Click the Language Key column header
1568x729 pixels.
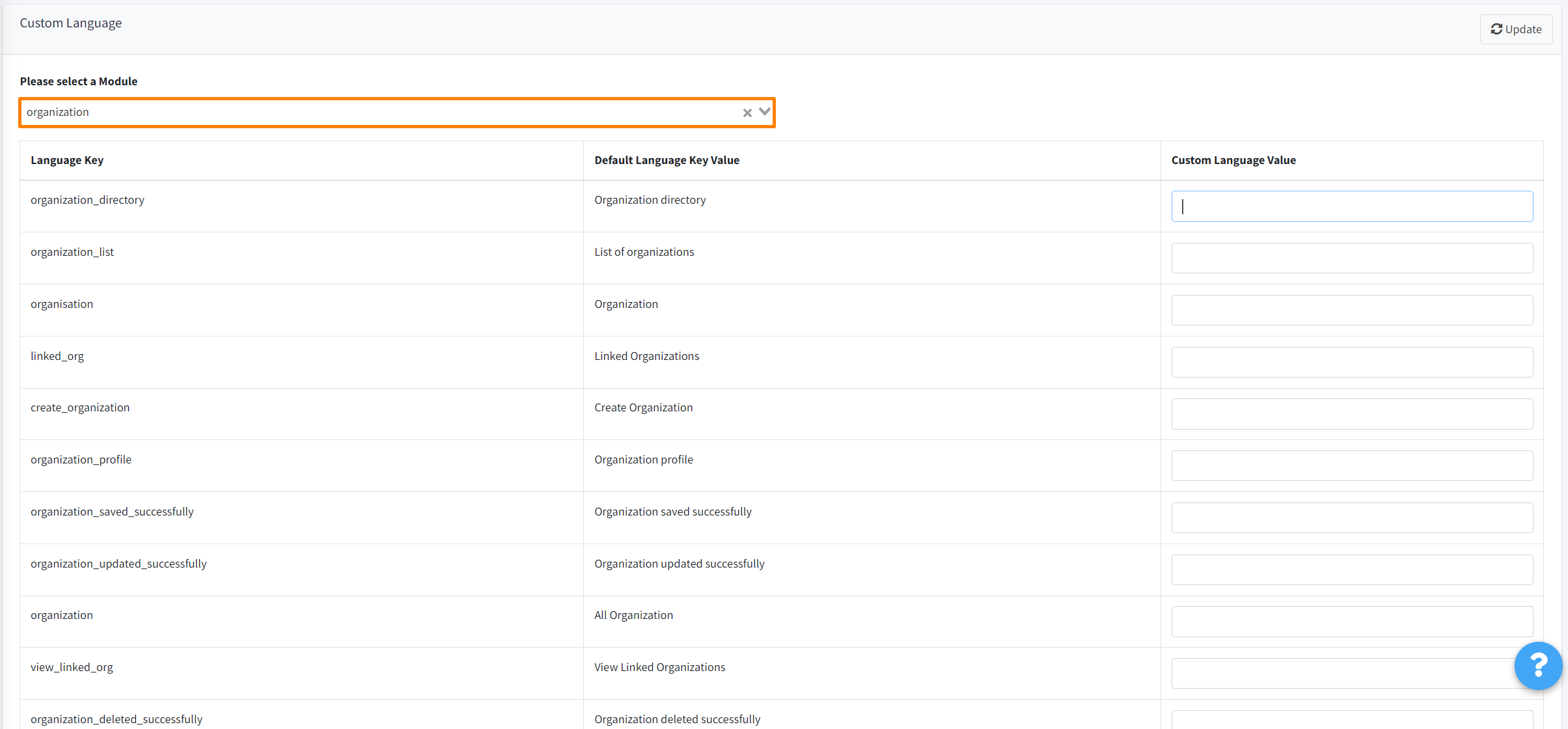tap(66, 160)
